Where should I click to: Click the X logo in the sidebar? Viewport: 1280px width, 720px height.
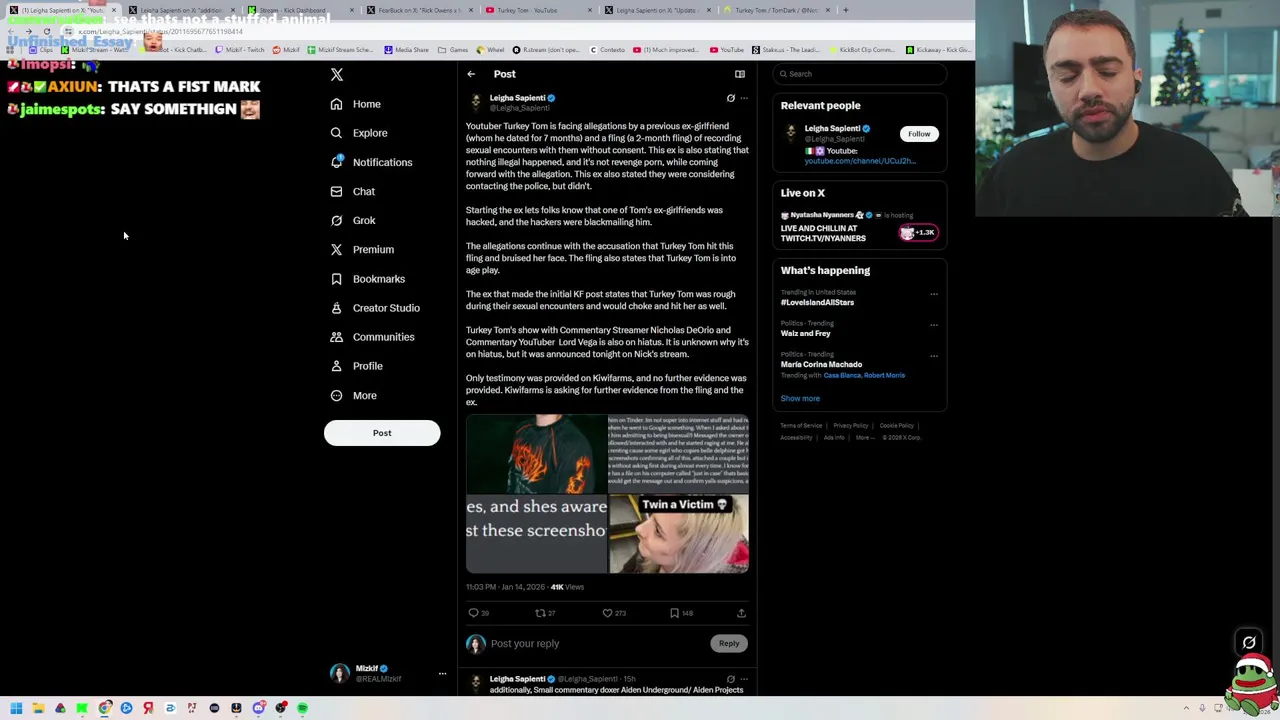tap(337, 74)
